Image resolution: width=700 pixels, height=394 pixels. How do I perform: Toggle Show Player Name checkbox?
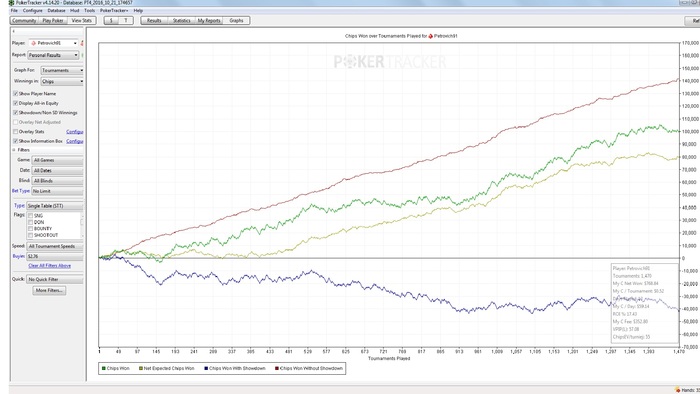[16, 94]
